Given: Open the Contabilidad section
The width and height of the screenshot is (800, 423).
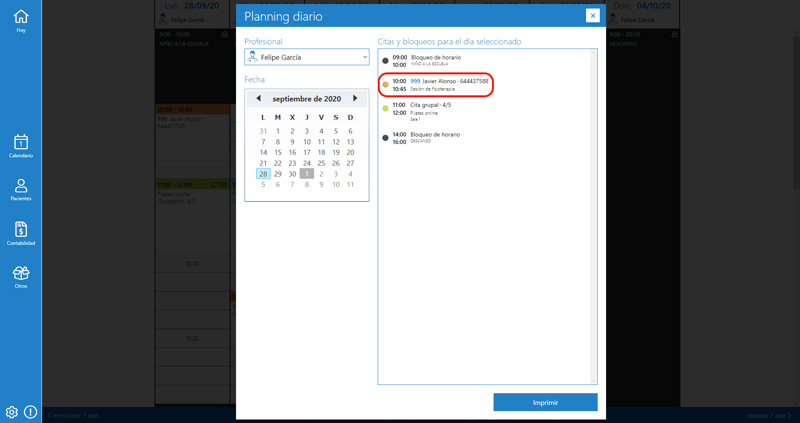Looking at the screenshot, I should 20,232.
